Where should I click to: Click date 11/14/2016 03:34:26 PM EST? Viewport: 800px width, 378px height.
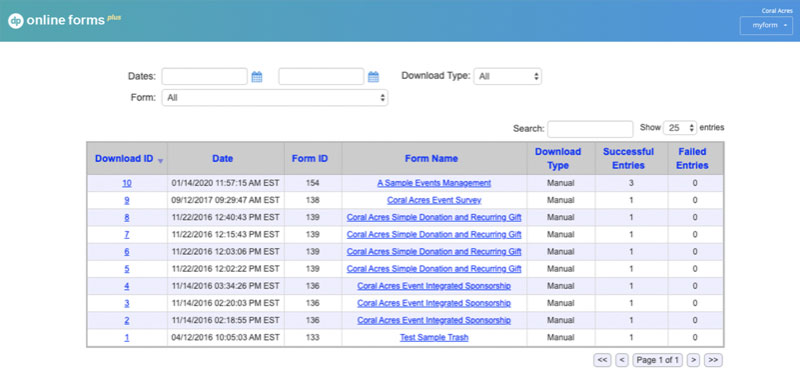point(226,286)
